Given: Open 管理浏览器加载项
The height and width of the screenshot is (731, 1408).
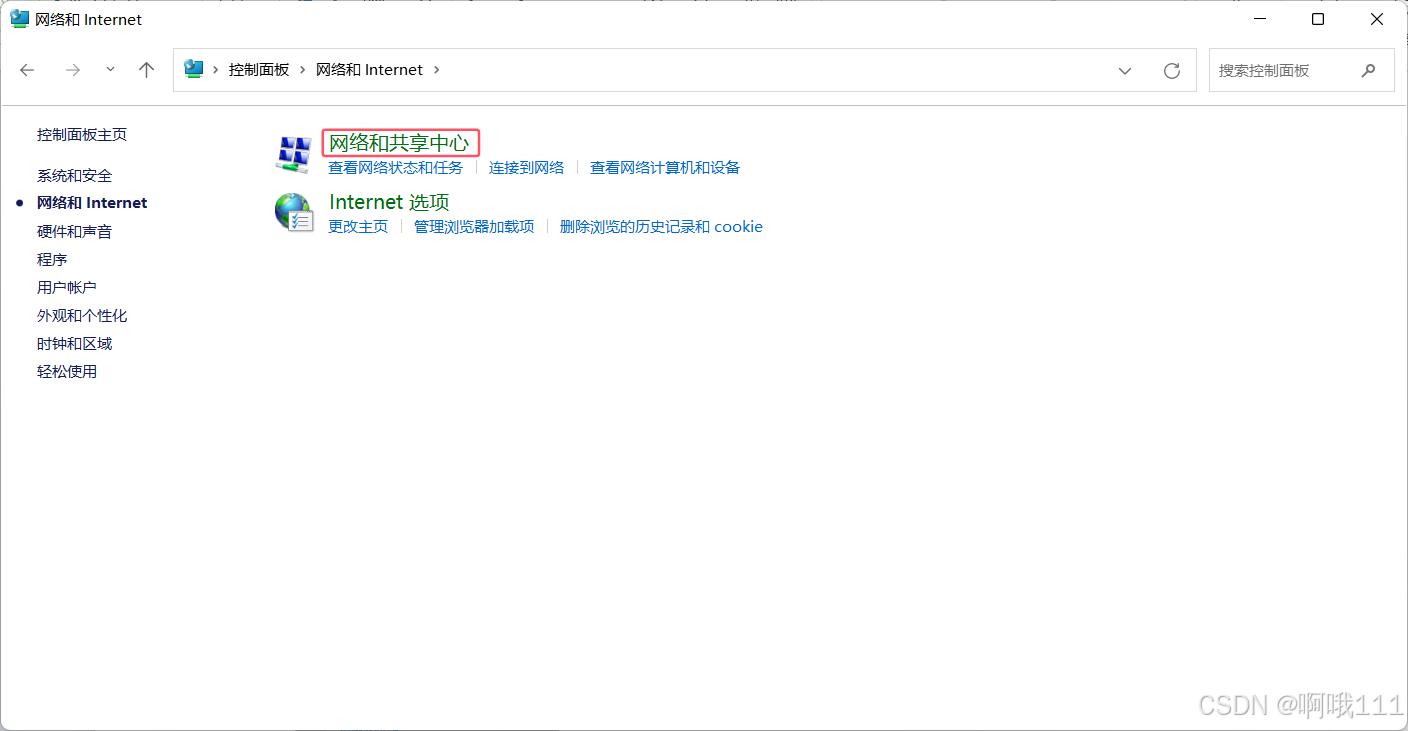Looking at the screenshot, I should pyautogui.click(x=473, y=226).
